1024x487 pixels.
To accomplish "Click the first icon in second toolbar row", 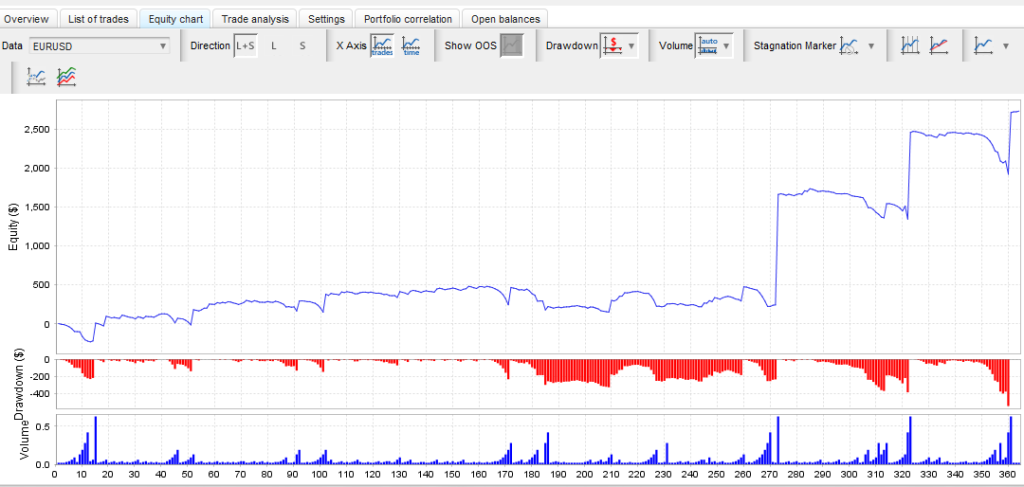I will pyautogui.click(x=37, y=76).
